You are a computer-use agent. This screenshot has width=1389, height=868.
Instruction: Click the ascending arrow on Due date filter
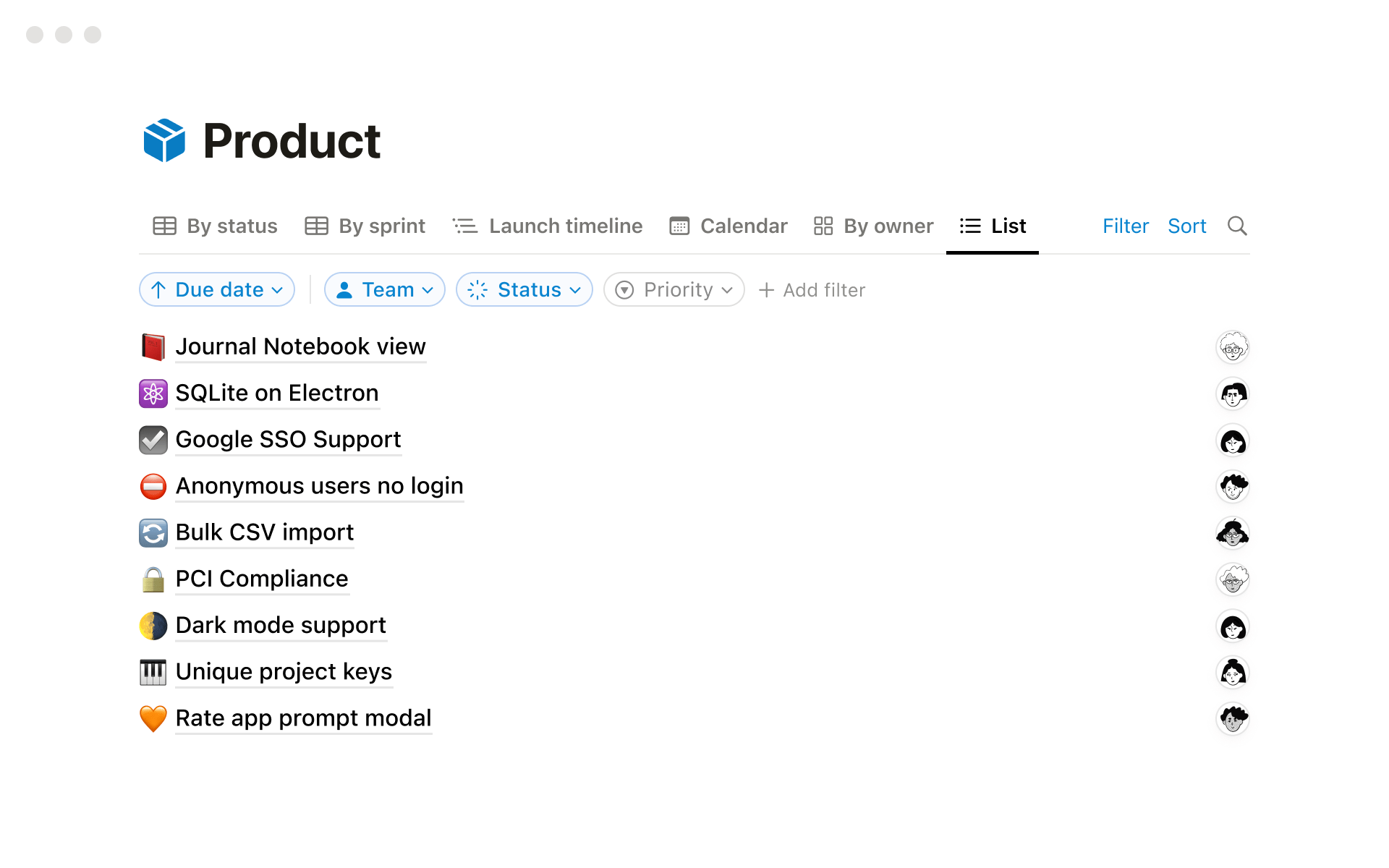click(158, 289)
